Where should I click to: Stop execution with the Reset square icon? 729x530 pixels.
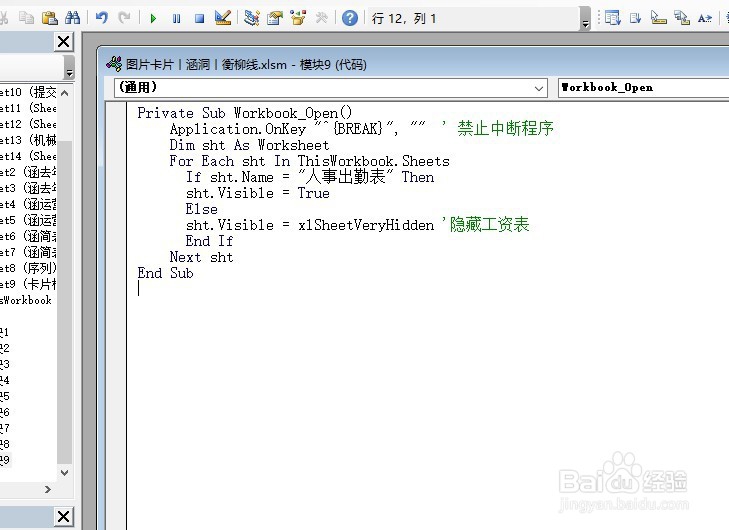(x=199, y=19)
